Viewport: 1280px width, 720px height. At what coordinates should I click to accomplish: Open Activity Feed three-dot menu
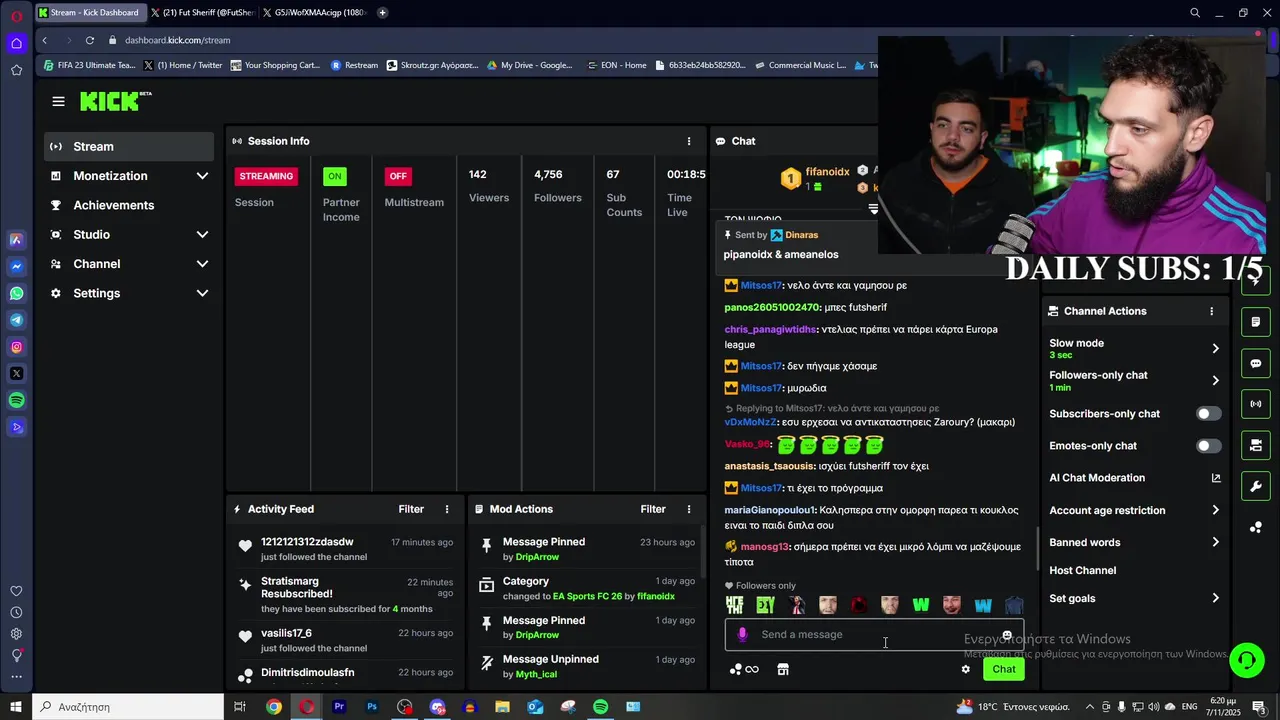pos(447,509)
